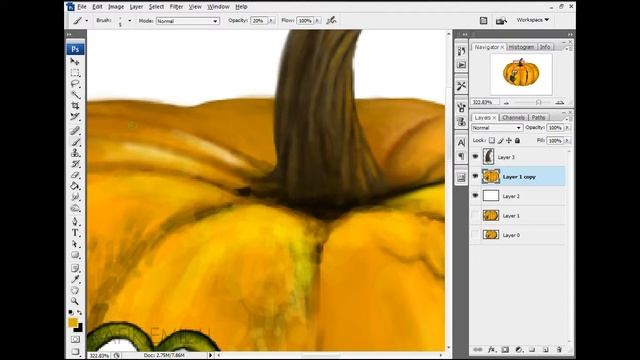Create a new layer
This screenshot has width=640, height=360.
[546, 349]
